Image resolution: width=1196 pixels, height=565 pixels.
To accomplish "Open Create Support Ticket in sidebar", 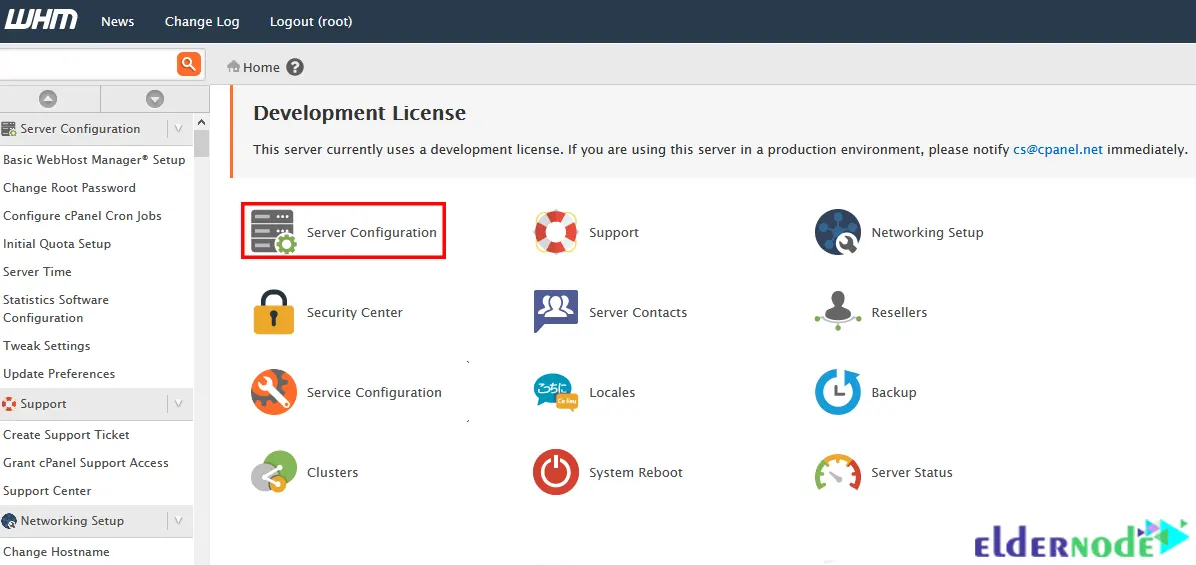I will pos(66,435).
